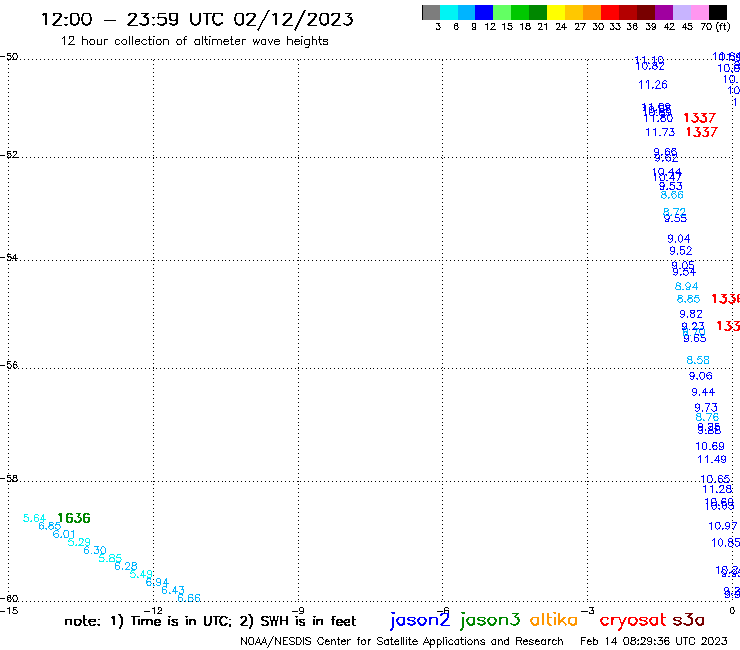The width and height of the screenshot is (740, 650).
Task: Click the '-56' latitude axis label
Action: (x=9, y=365)
